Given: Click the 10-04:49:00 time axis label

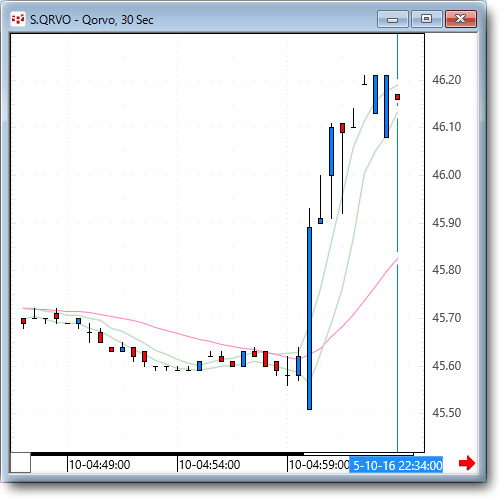Looking at the screenshot, I should click(99, 465).
